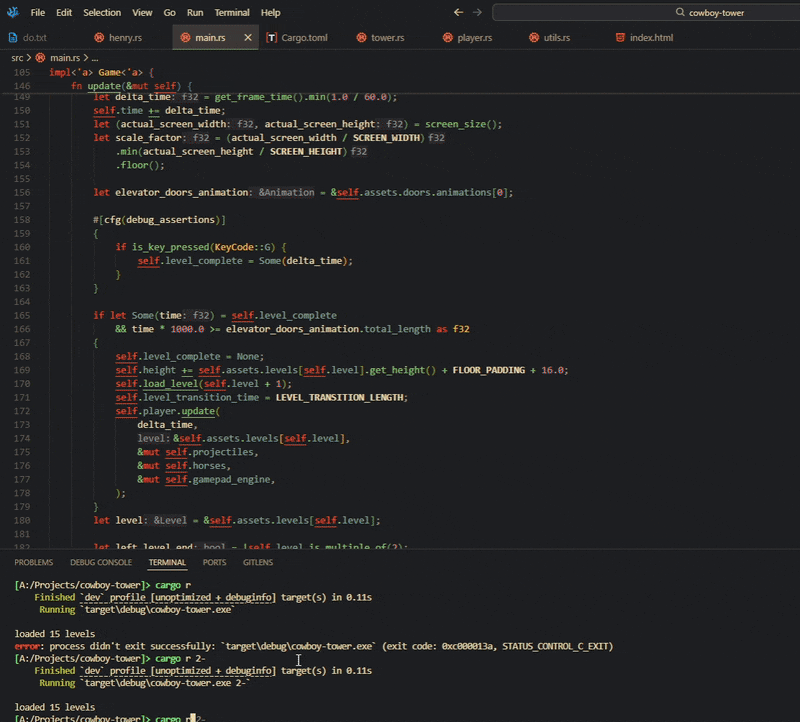This screenshot has height=722, width=800.
Task: Click the TOML icon on Cargo.toml tab
Action: coord(272,37)
